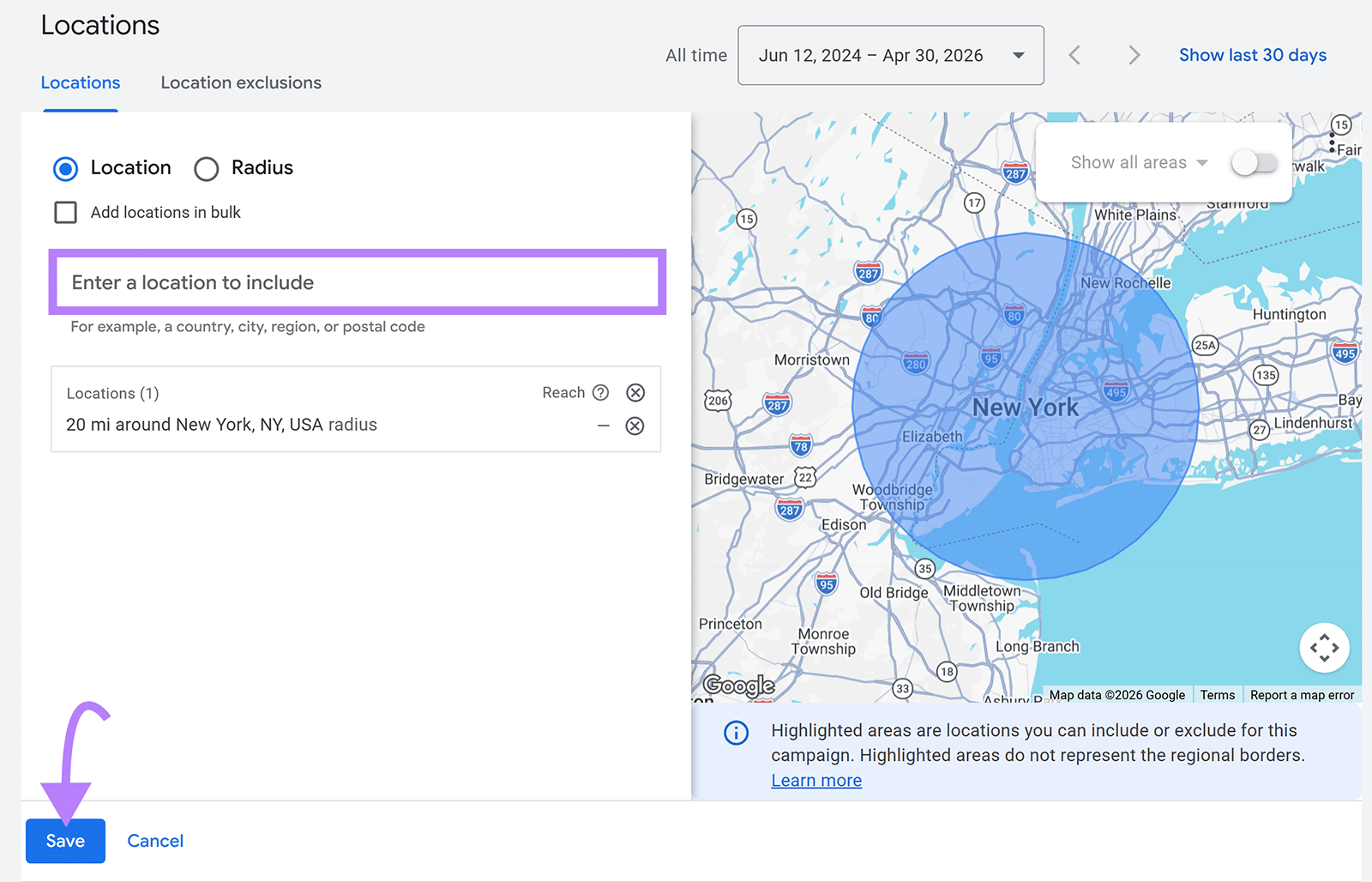This screenshot has width=1372, height=882.
Task: Click Huntington label on the map
Action: coord(1289,314)
